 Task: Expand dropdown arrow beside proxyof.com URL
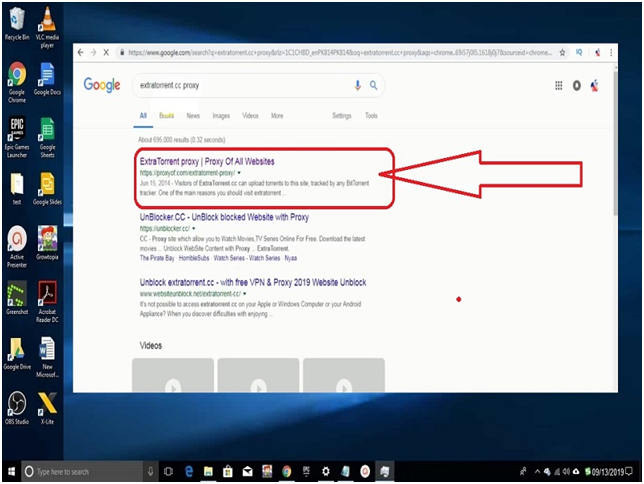(239, 173)
